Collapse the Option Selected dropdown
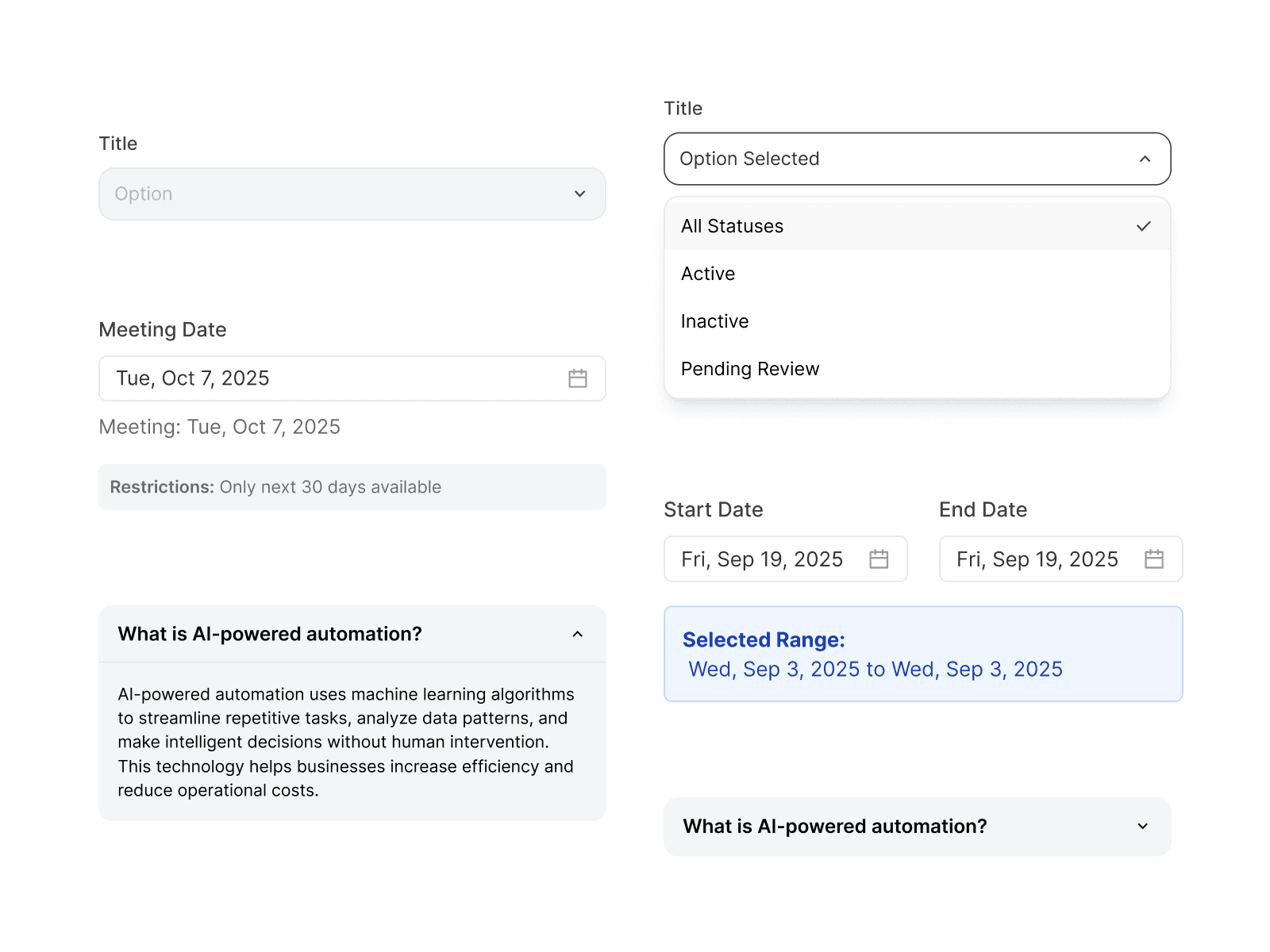Viewport: 1270px width, 952px height. 917,159
